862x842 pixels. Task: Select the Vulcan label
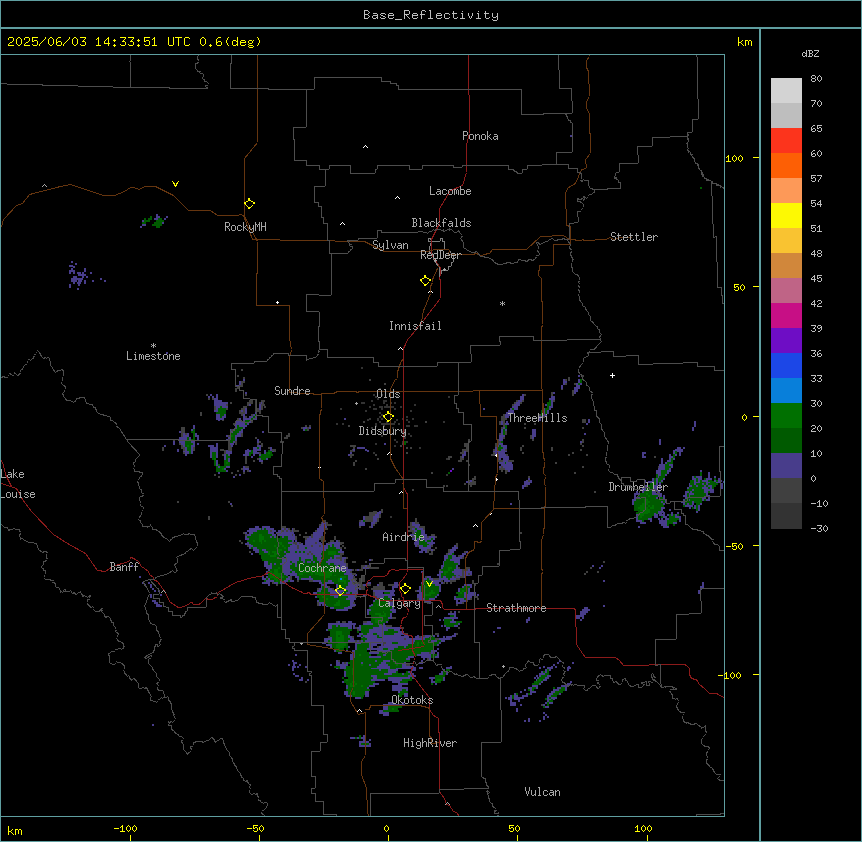[x=543, y=792]
